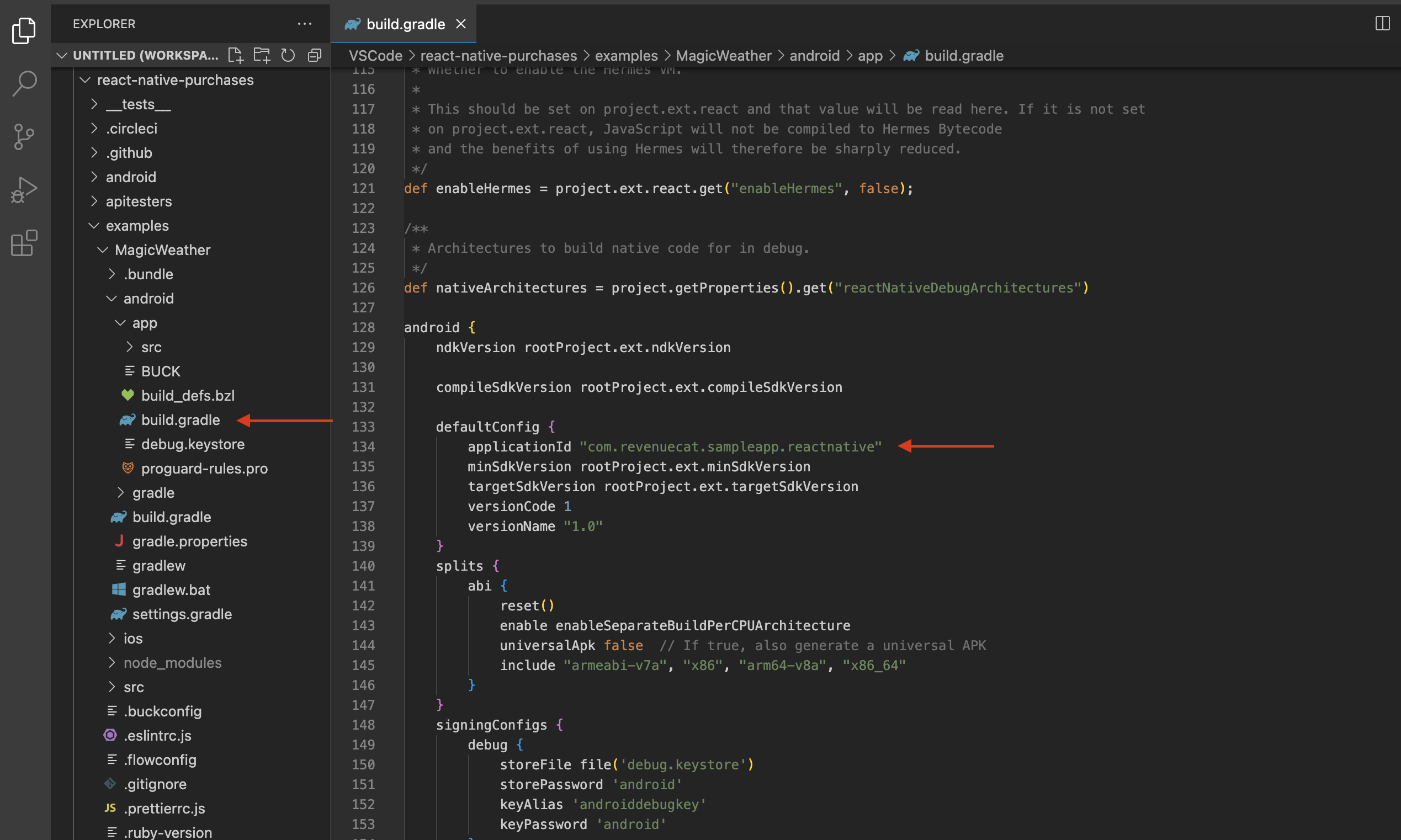1401x840 pixels.
Task: Close the build.gradle editor tab
Action: coord(461,24)
